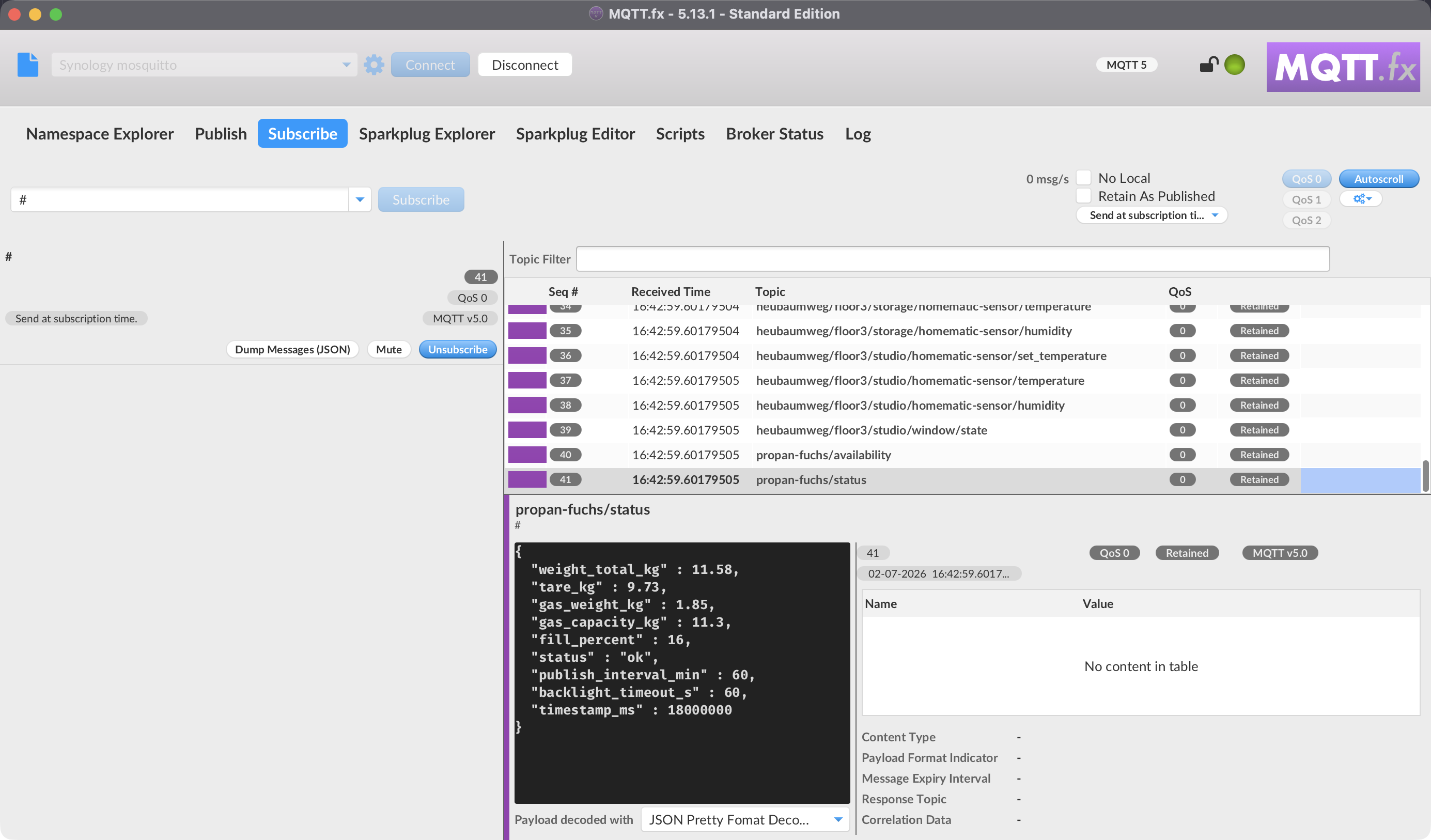Select propan-fuchs/status message row
Image resolution: width=1431 pixels, height=840 pixels.
[962, 479]
